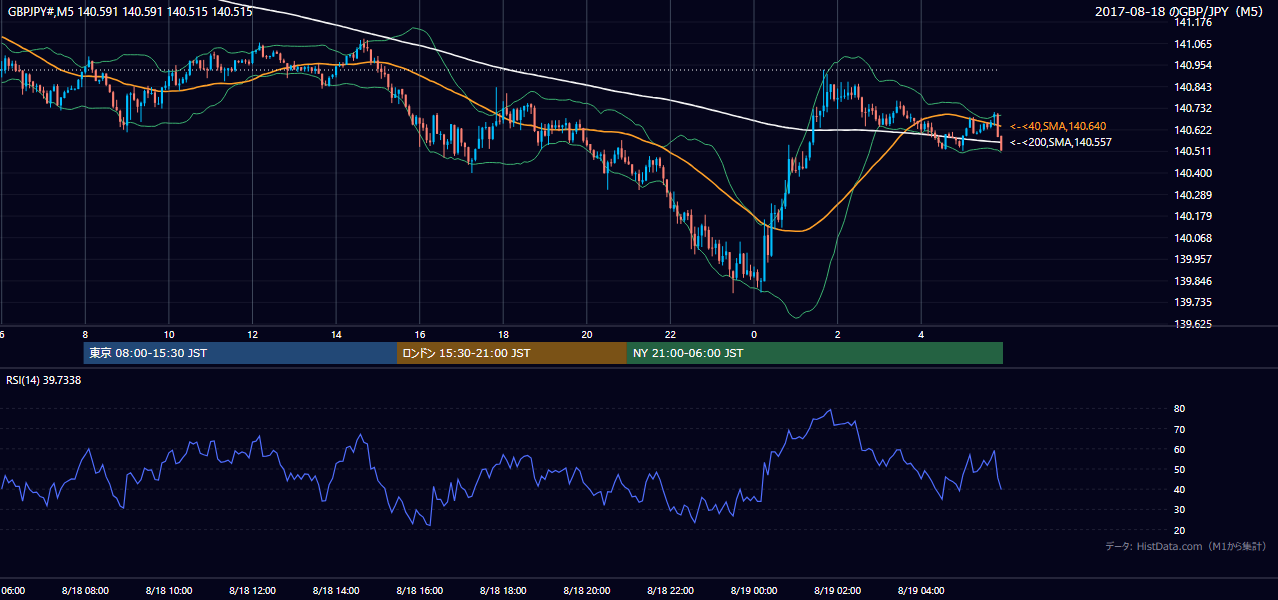Click the 141.176 price axis label
Viewport: 1278px width, 600px height.
[1194, 22]
